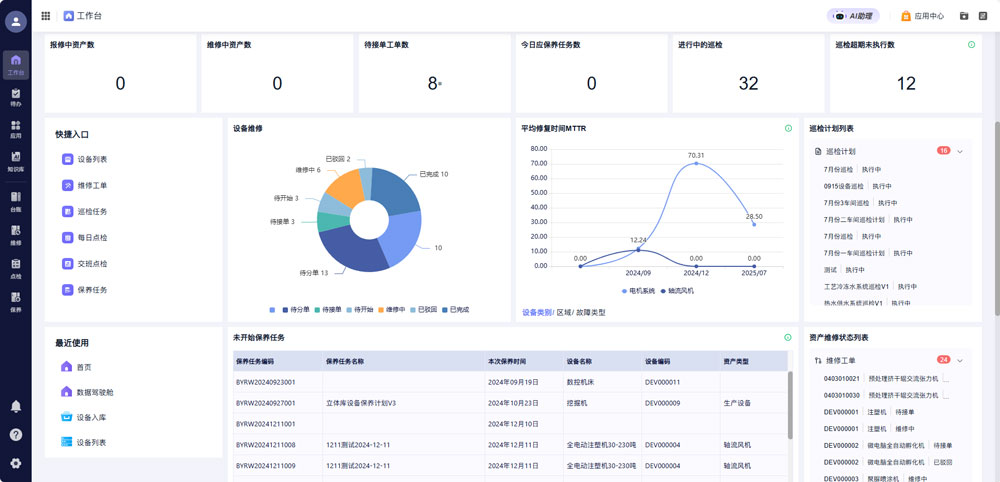This screenshot has width=1000, height=482.
Task: Click sort icon beside 维修工单 header
Action: tap(818, 360)
